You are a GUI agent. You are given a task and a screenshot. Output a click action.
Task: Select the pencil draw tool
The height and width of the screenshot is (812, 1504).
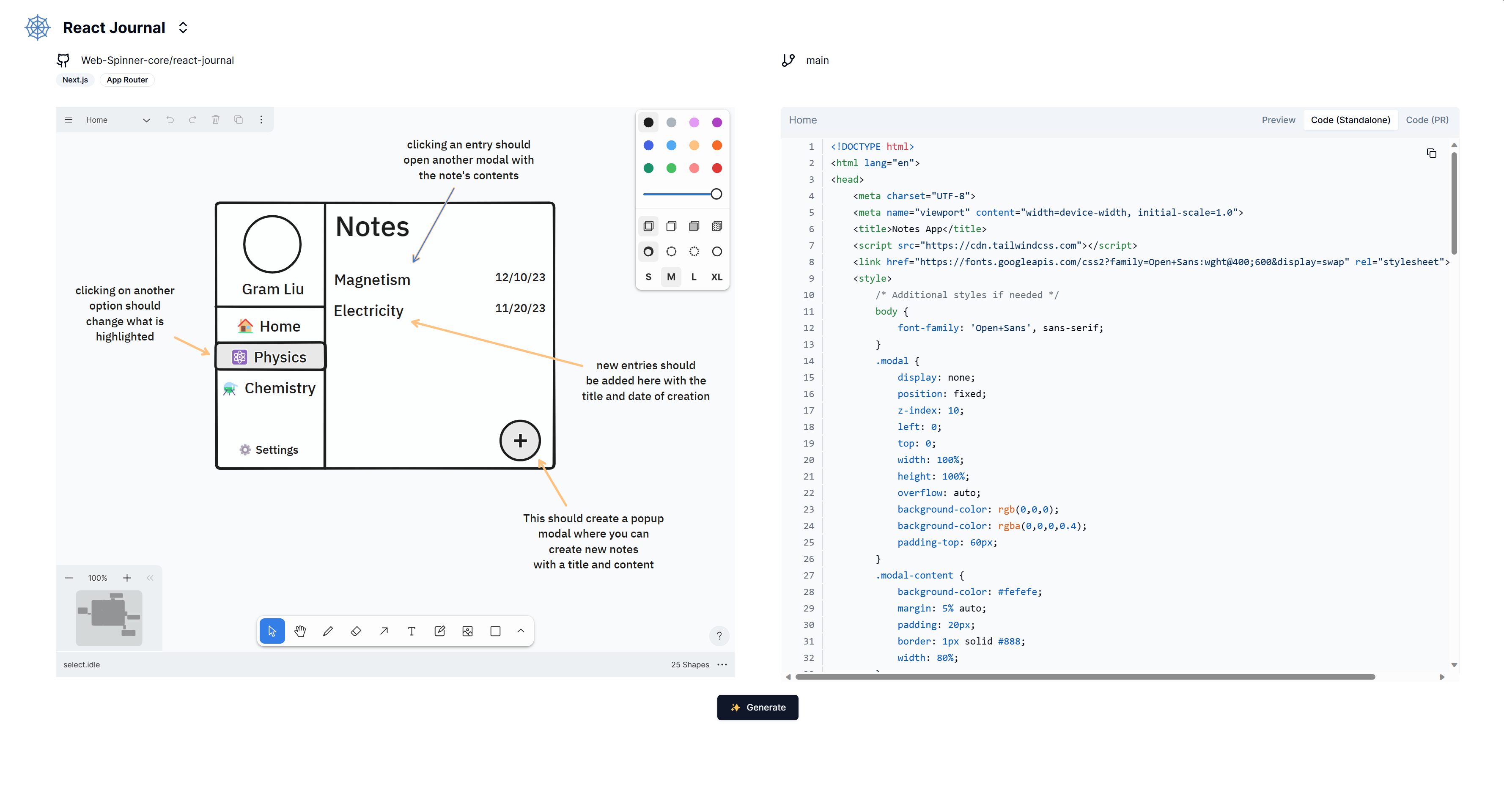328,631
